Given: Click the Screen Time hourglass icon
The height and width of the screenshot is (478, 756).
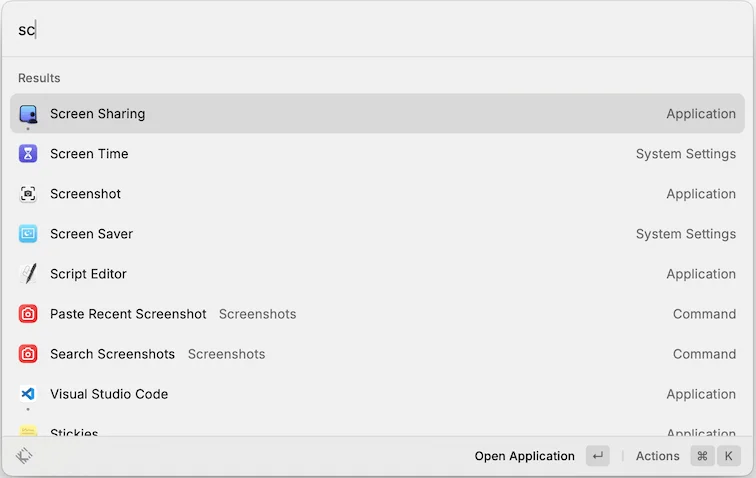Looking at the screenshot, I should click(28, 154).
